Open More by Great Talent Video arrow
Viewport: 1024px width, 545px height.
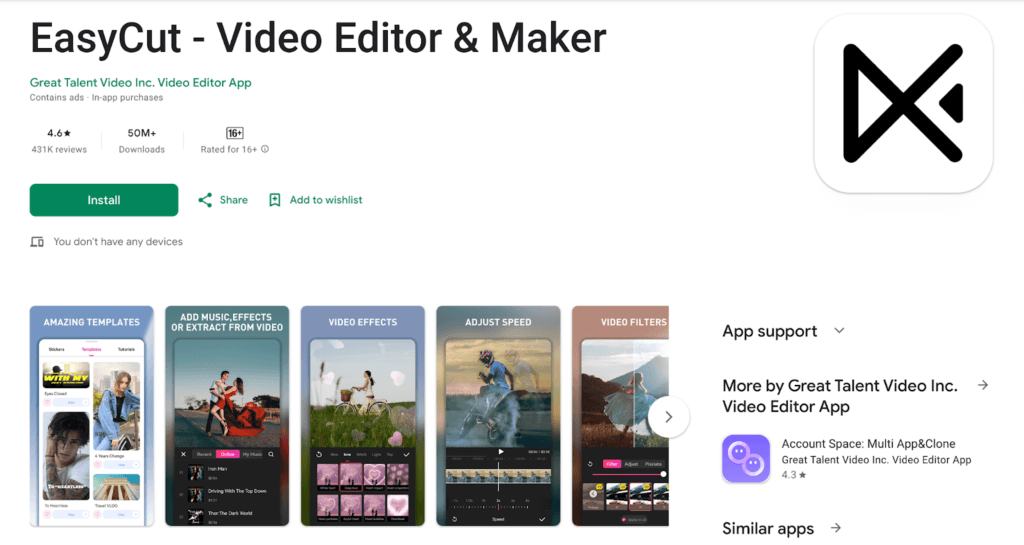pos(983,385)
